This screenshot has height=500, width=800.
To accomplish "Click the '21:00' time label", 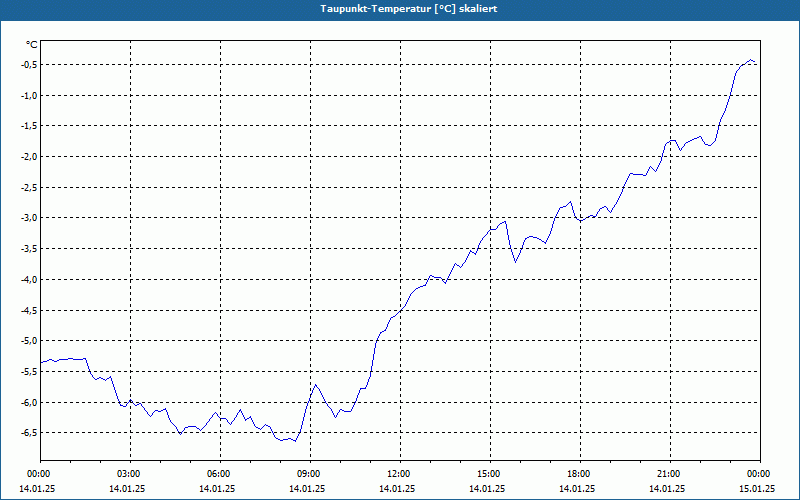I will coord(670,474).
